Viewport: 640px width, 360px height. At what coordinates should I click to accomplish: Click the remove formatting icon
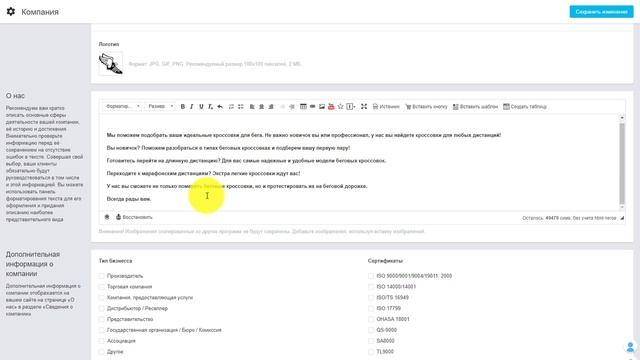pyautogui.click(x=210, y=107)
